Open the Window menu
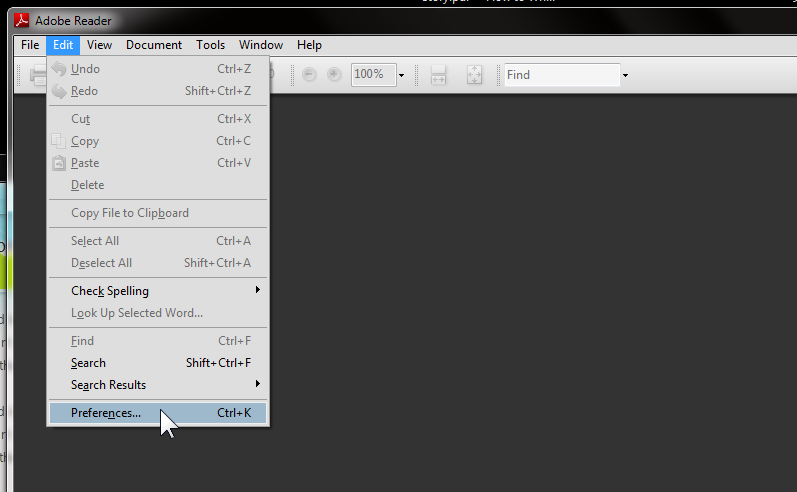 [261, 45]
